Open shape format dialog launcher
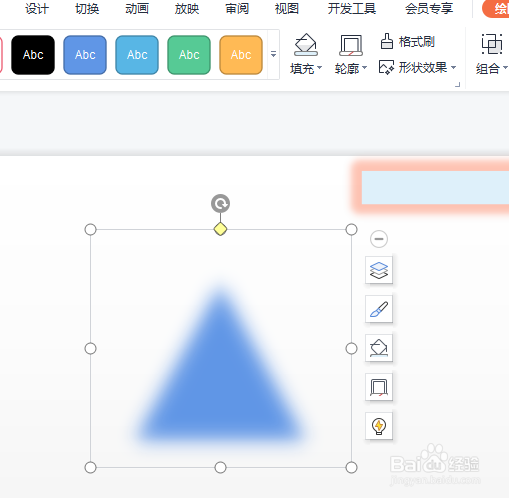This screenshot has width=509, height=498. 457,85
